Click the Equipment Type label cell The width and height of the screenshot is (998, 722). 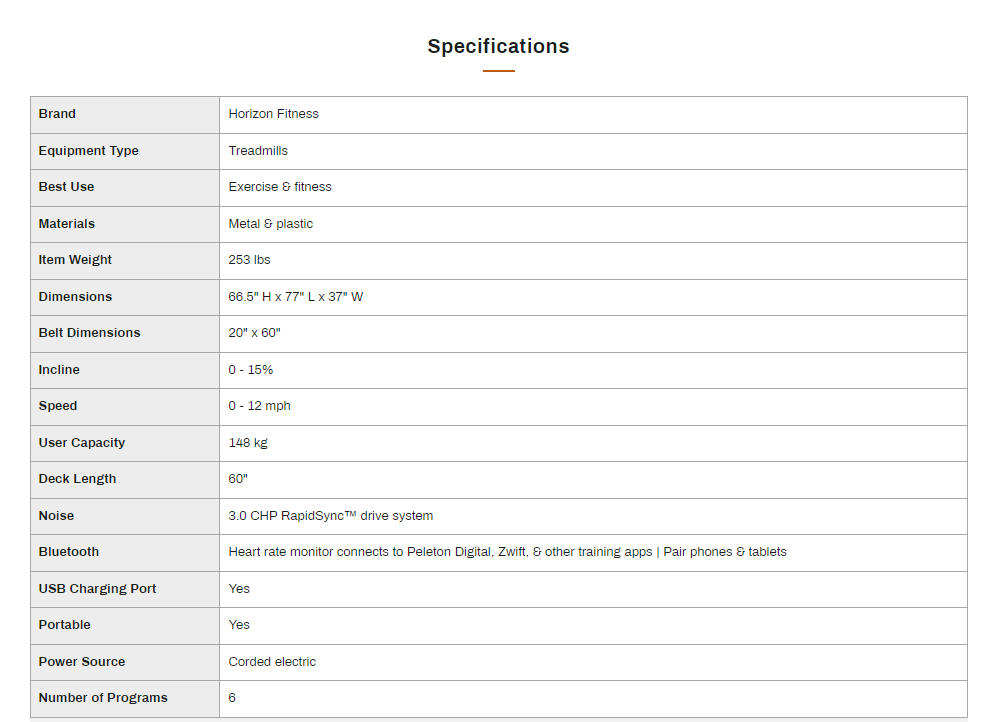pyautogui.click(x=88, y=151)
